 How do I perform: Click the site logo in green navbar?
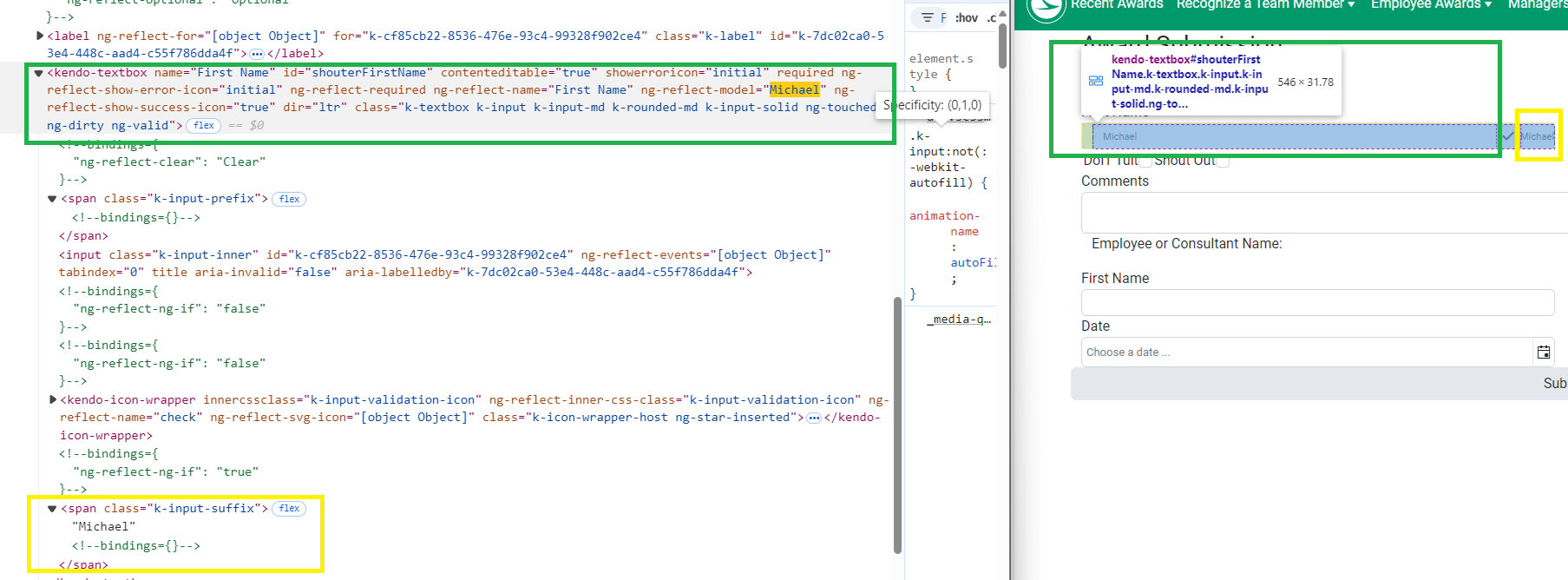pyautogui.click(x=1045, y=9)
